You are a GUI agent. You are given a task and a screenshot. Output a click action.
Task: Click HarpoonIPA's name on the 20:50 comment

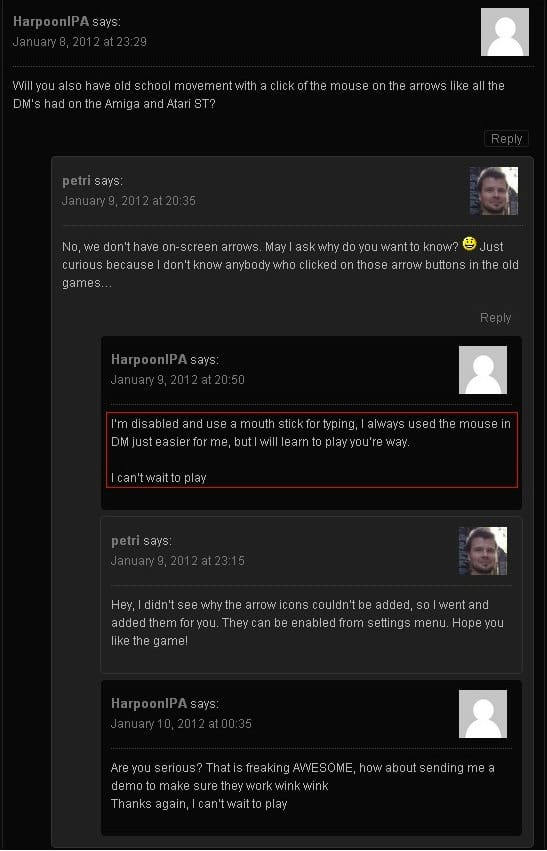(149, 359)
